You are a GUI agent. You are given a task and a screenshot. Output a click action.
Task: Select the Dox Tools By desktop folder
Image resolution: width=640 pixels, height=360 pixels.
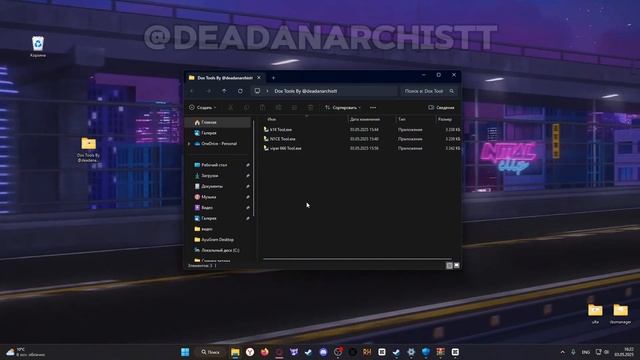pos(89,150)
